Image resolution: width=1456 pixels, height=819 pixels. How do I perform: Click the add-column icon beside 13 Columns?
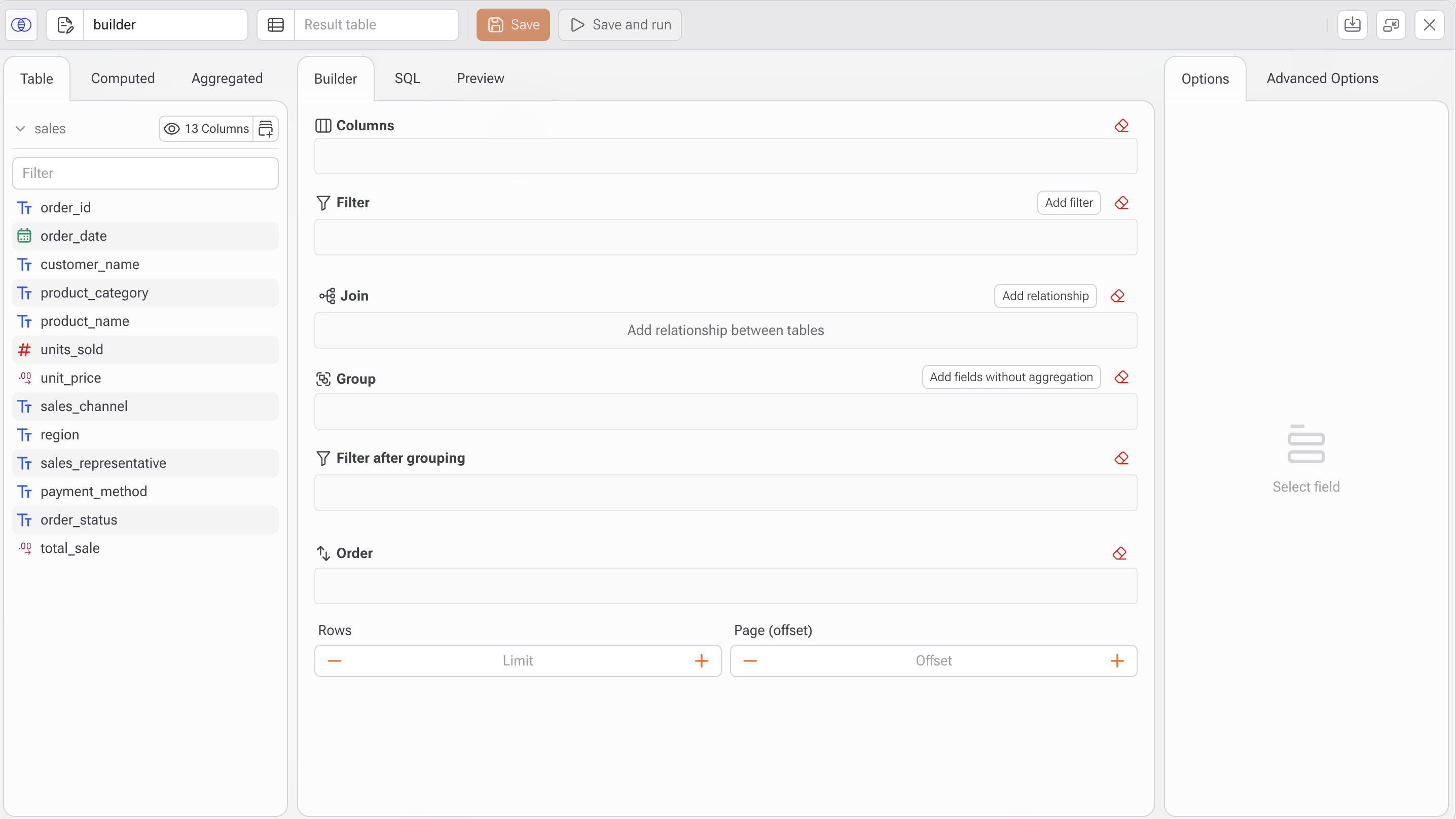266,128
